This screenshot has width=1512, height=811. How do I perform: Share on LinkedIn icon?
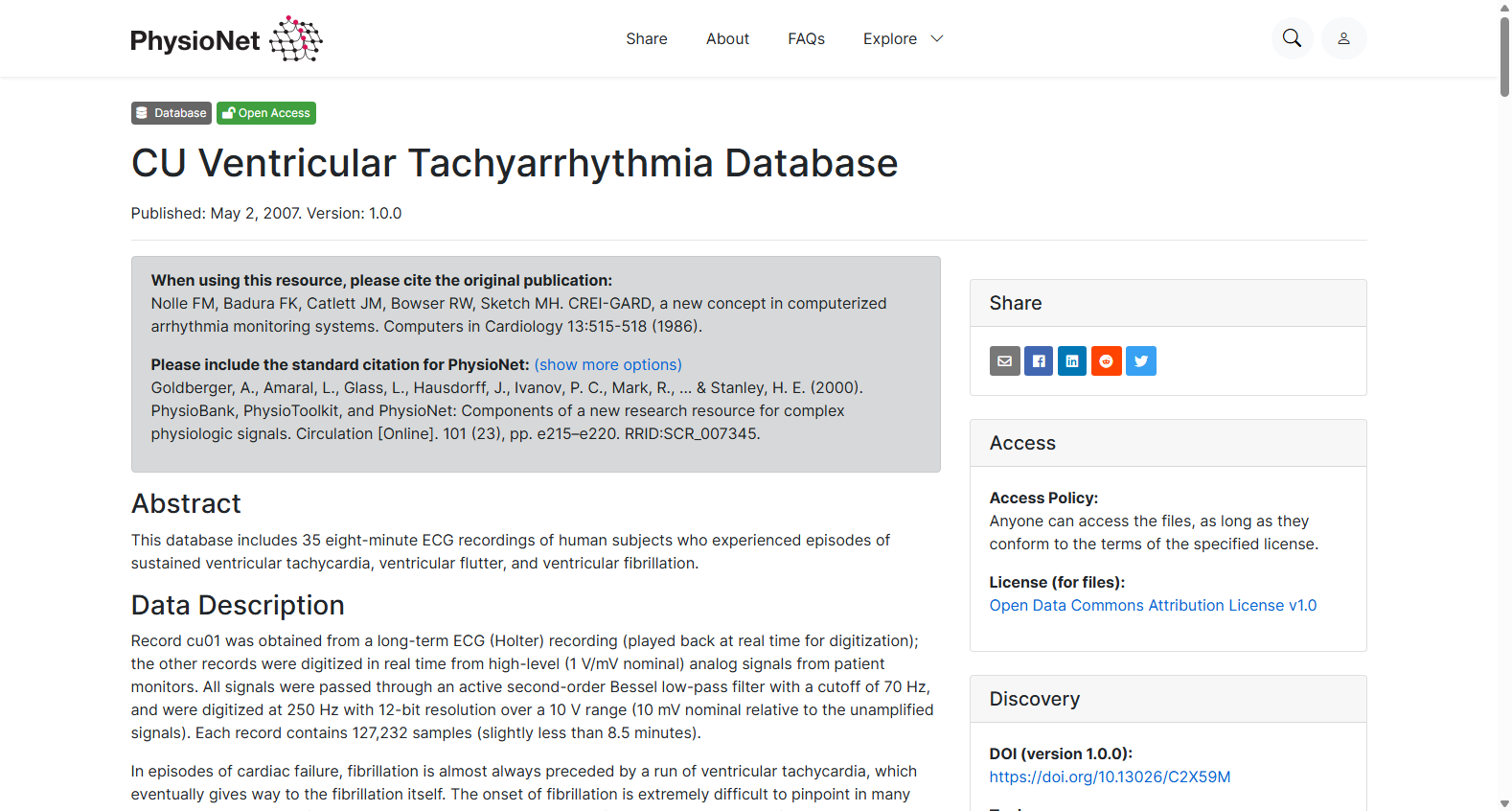tap(1072, 361)
